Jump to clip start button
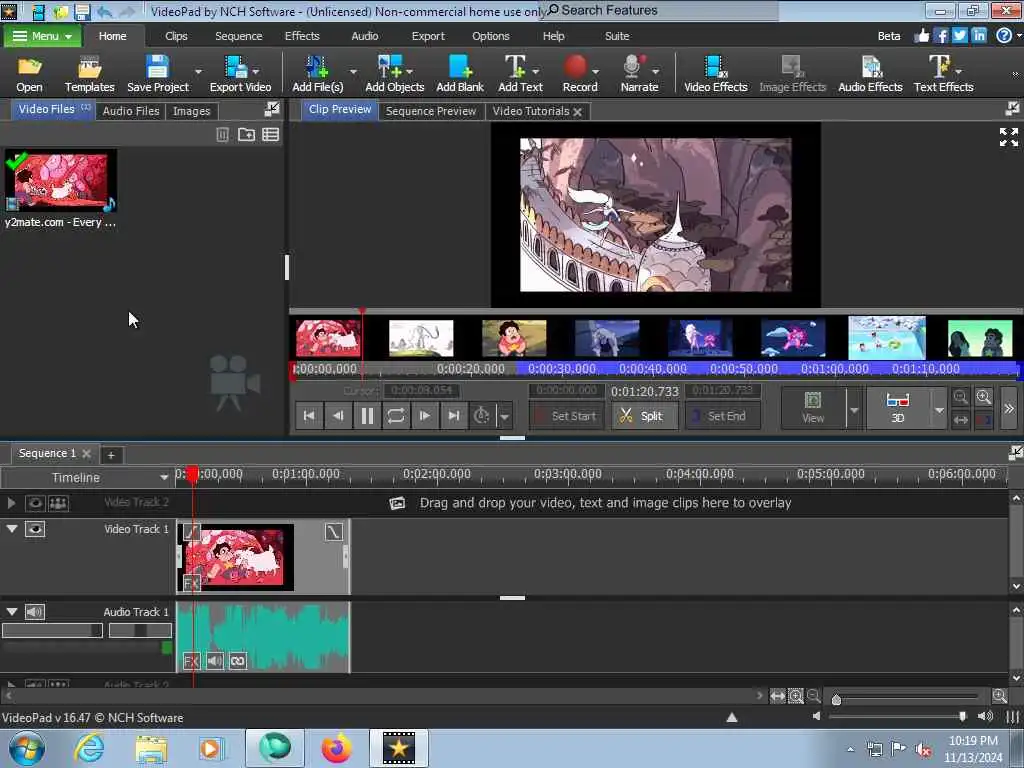Screen dimensions: 1024x768 click(309, 416)
